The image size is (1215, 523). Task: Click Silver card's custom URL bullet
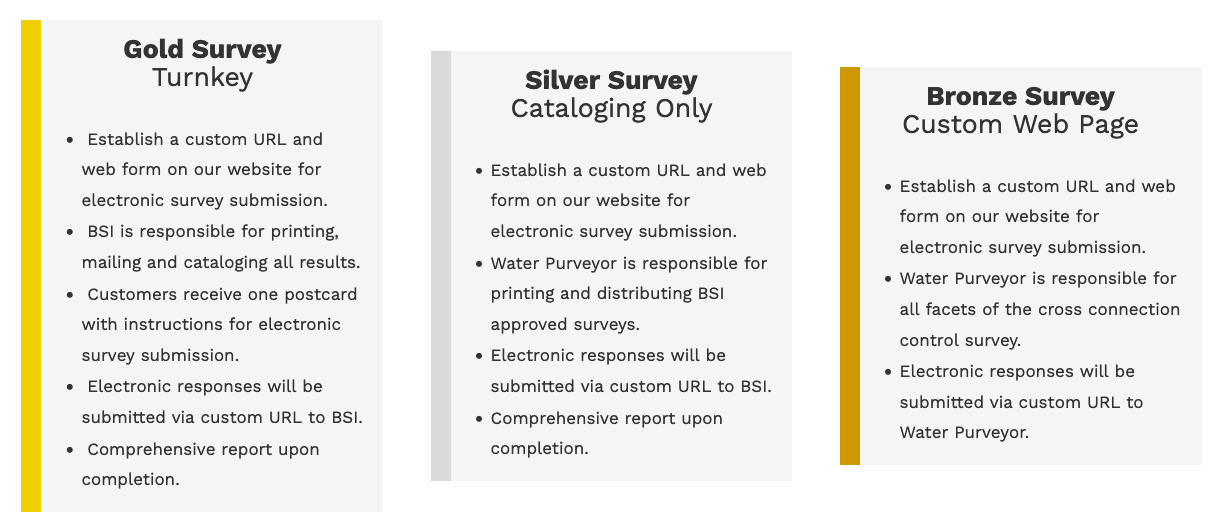(x=628, y=200)
